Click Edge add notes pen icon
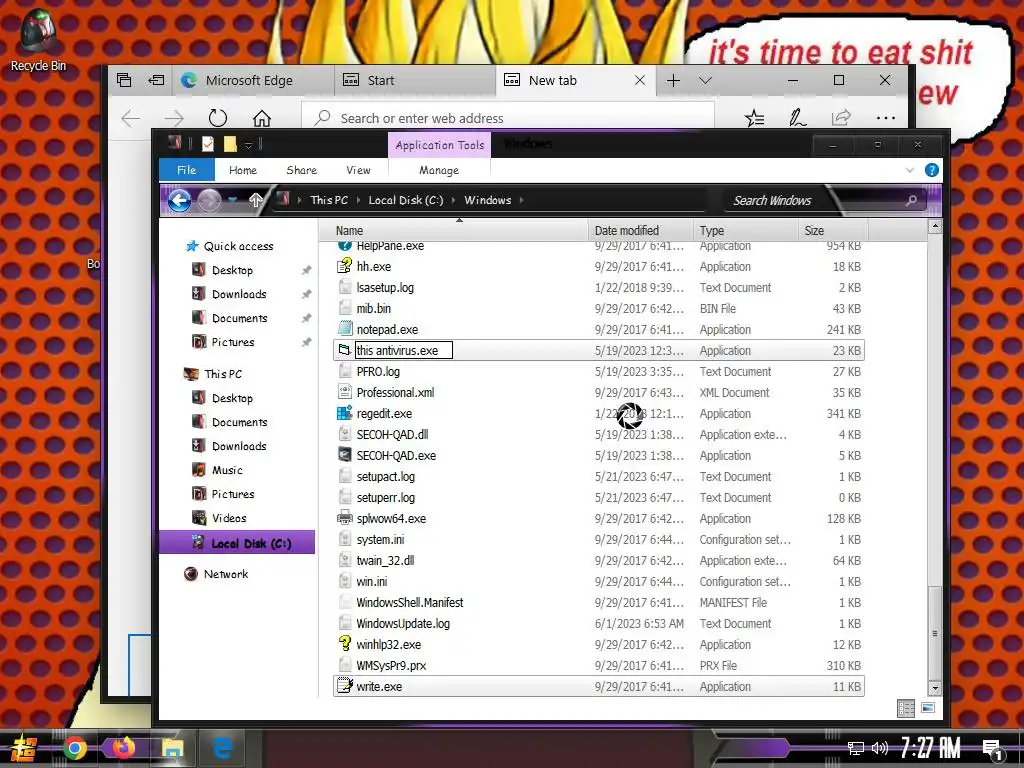Screen dimensions: 1024x768 click(x=797, y=118)
